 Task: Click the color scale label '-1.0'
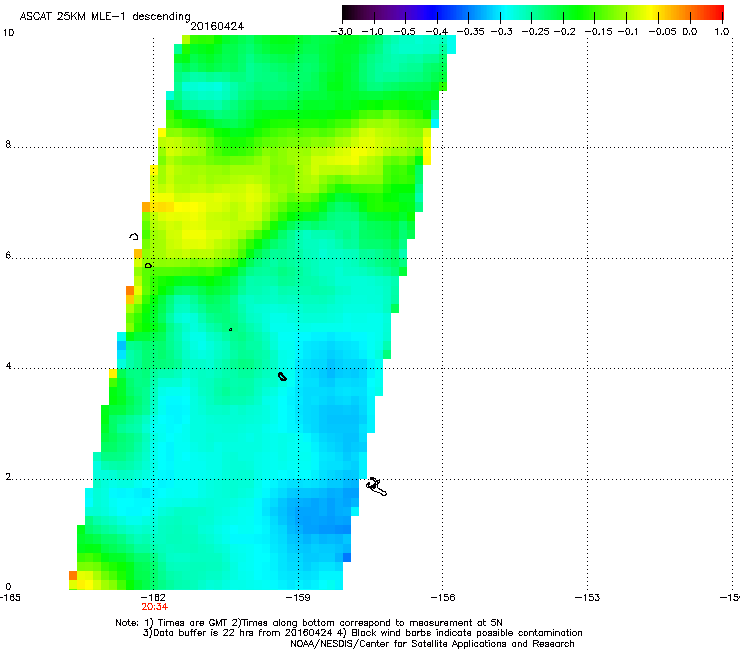pos(372,32)
